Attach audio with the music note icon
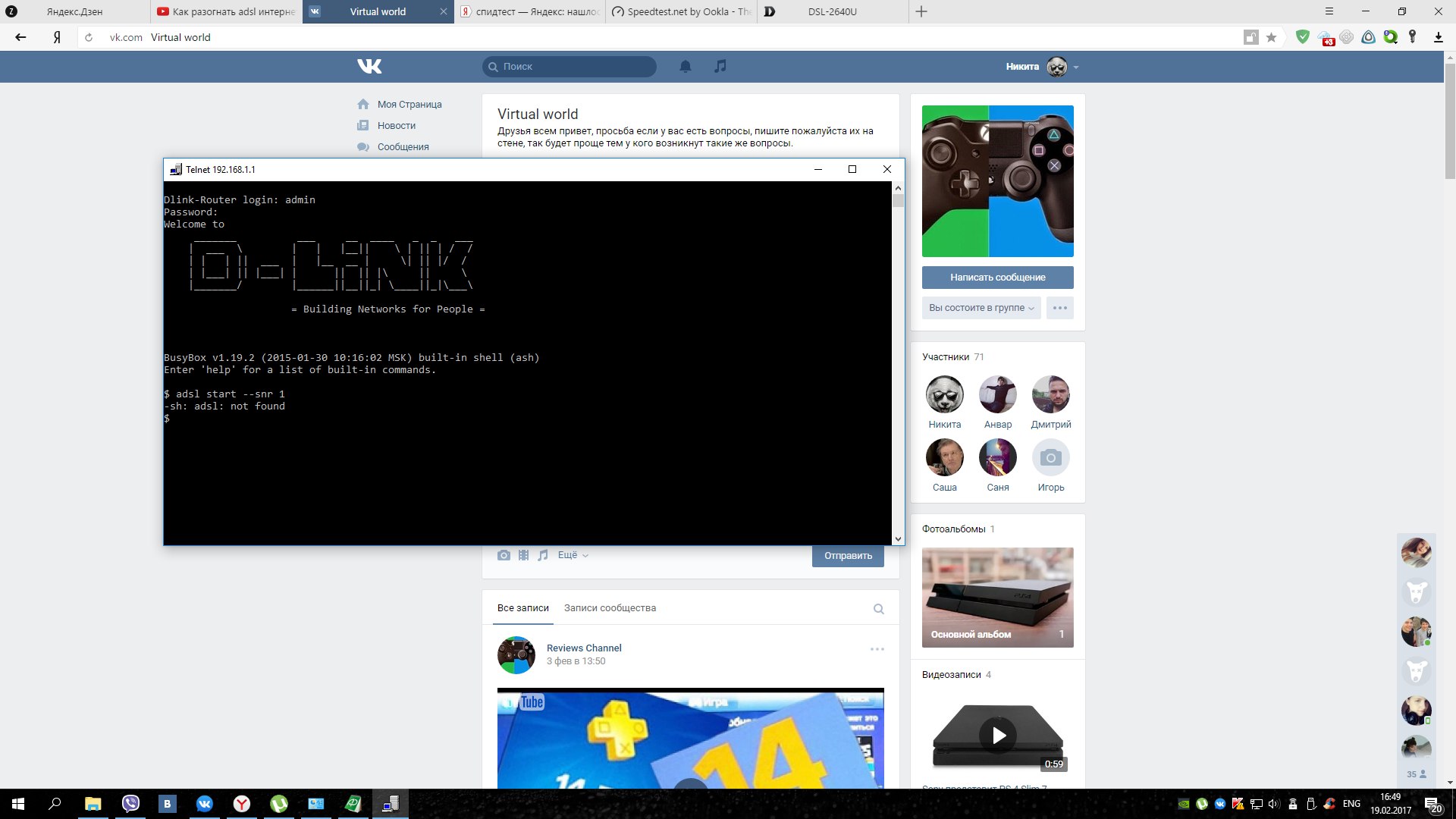1456x819 pixels. tap(543, 555)
